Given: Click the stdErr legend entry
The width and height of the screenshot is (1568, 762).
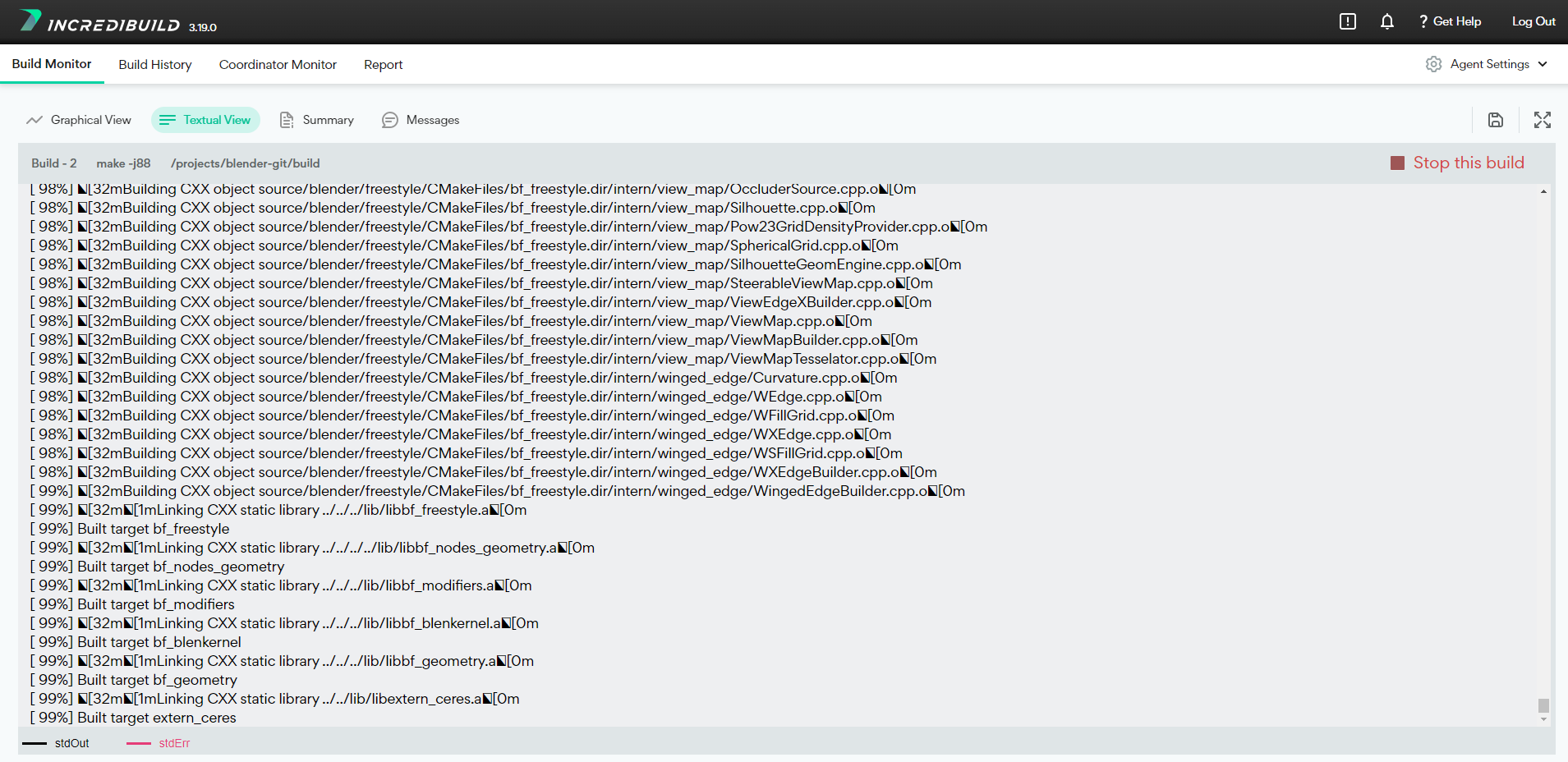Looking at the screenshot, I should click(159, 743).
